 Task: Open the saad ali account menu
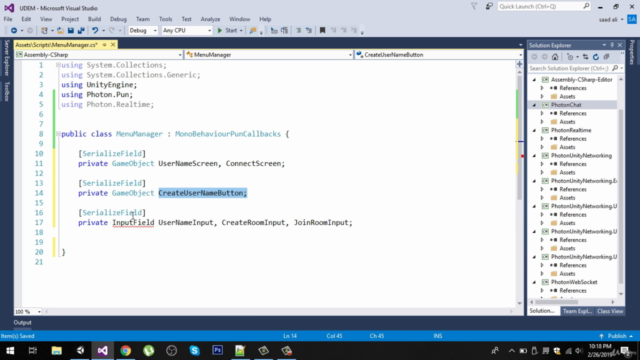(611, 20)
